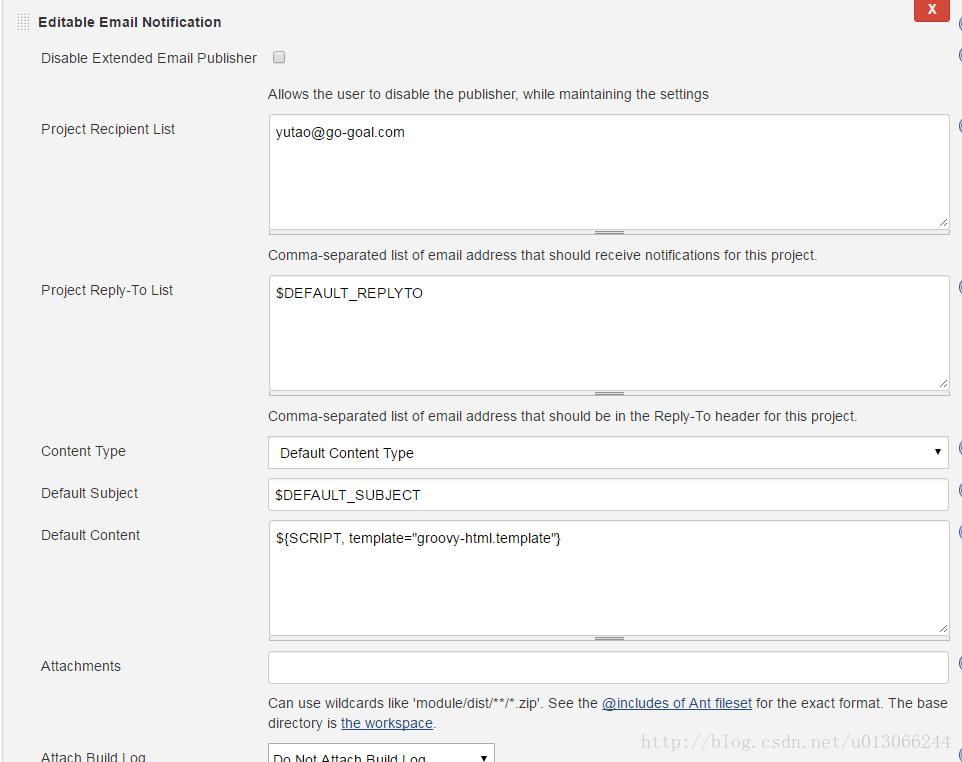Open help for Project Reply-To List
Image resolution: width=962 pixels, height=762 pixels.
(x=960, y=287)
